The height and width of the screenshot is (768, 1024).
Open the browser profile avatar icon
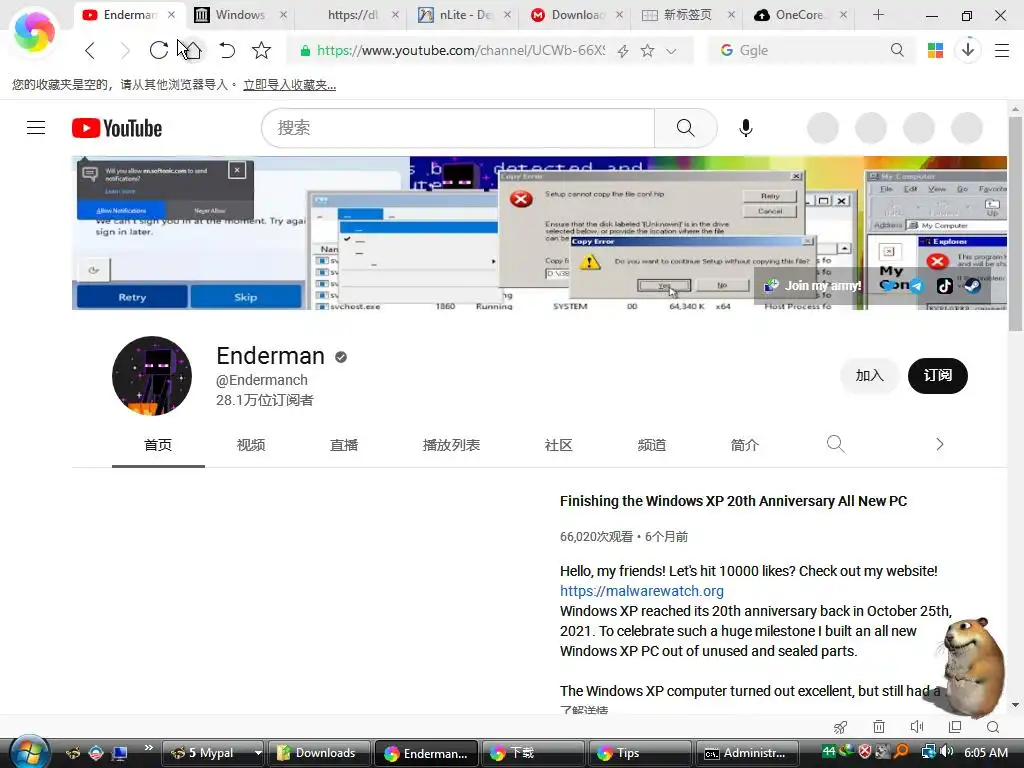[34, 33]
